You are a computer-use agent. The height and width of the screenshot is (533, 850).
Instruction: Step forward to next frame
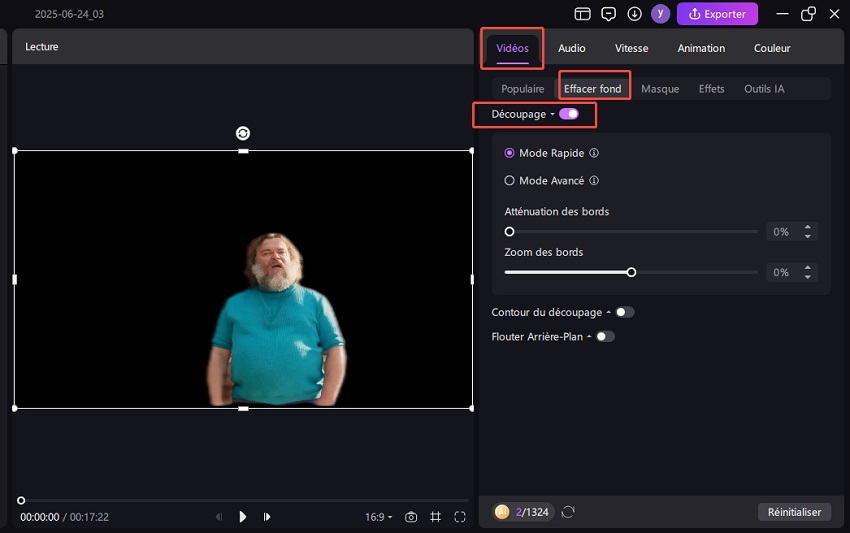(x=267, y=517)
